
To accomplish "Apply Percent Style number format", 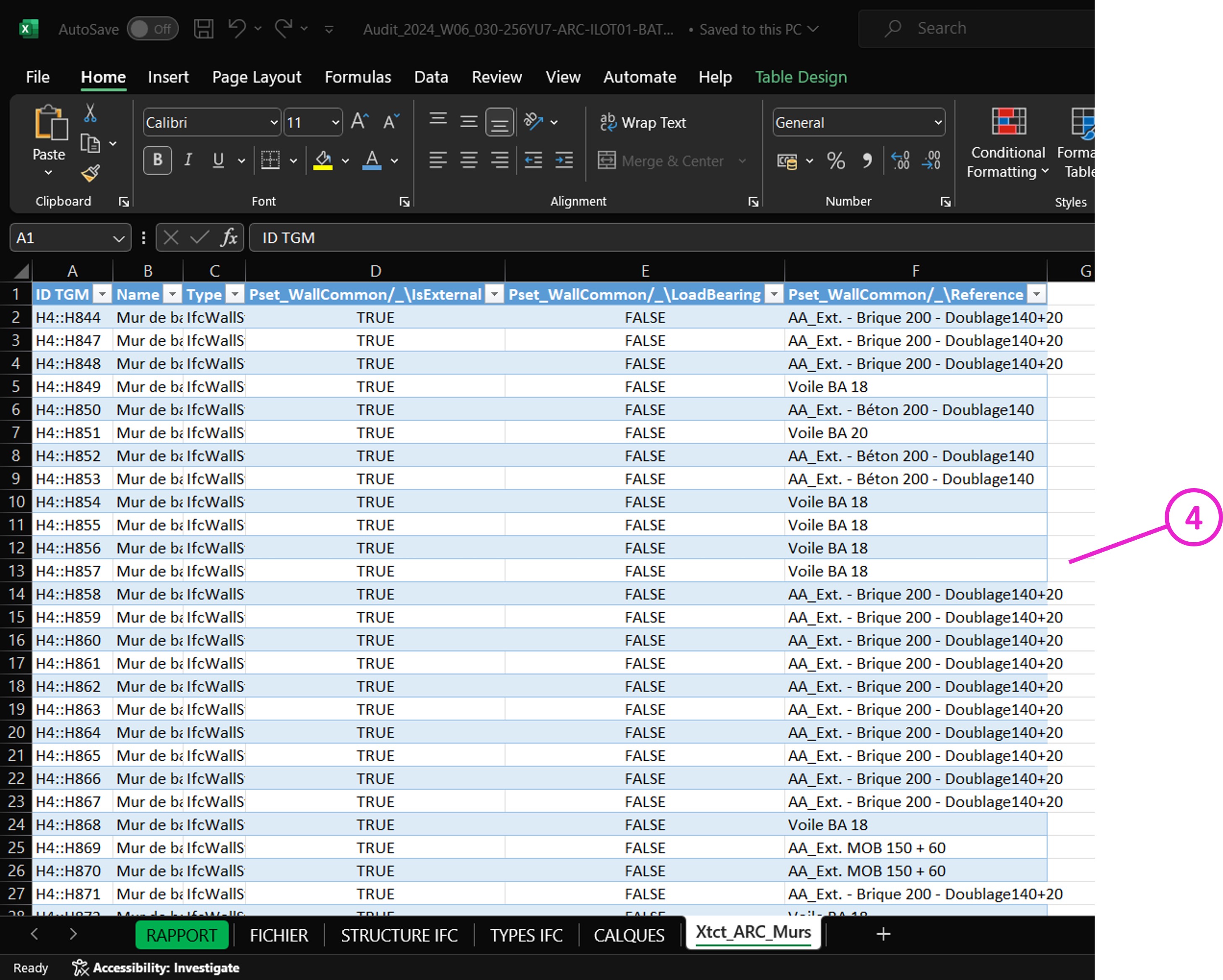I will pyautogui.click(x=835, y=161).
